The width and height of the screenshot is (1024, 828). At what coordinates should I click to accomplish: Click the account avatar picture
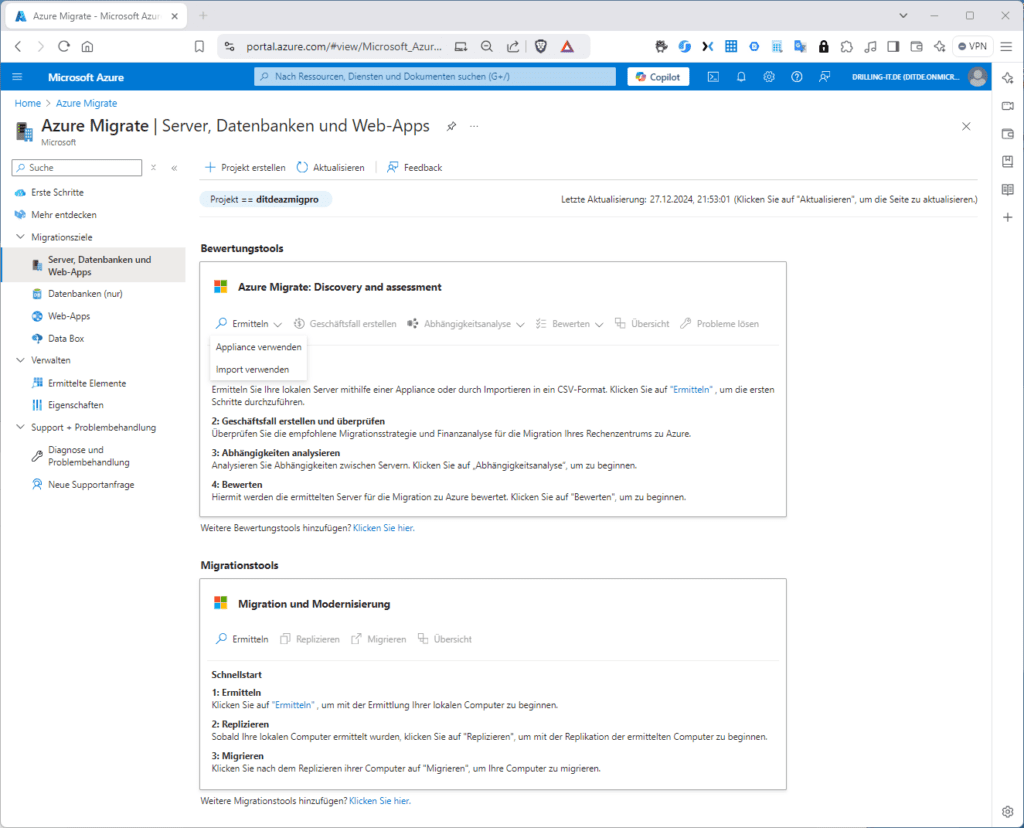978,77
